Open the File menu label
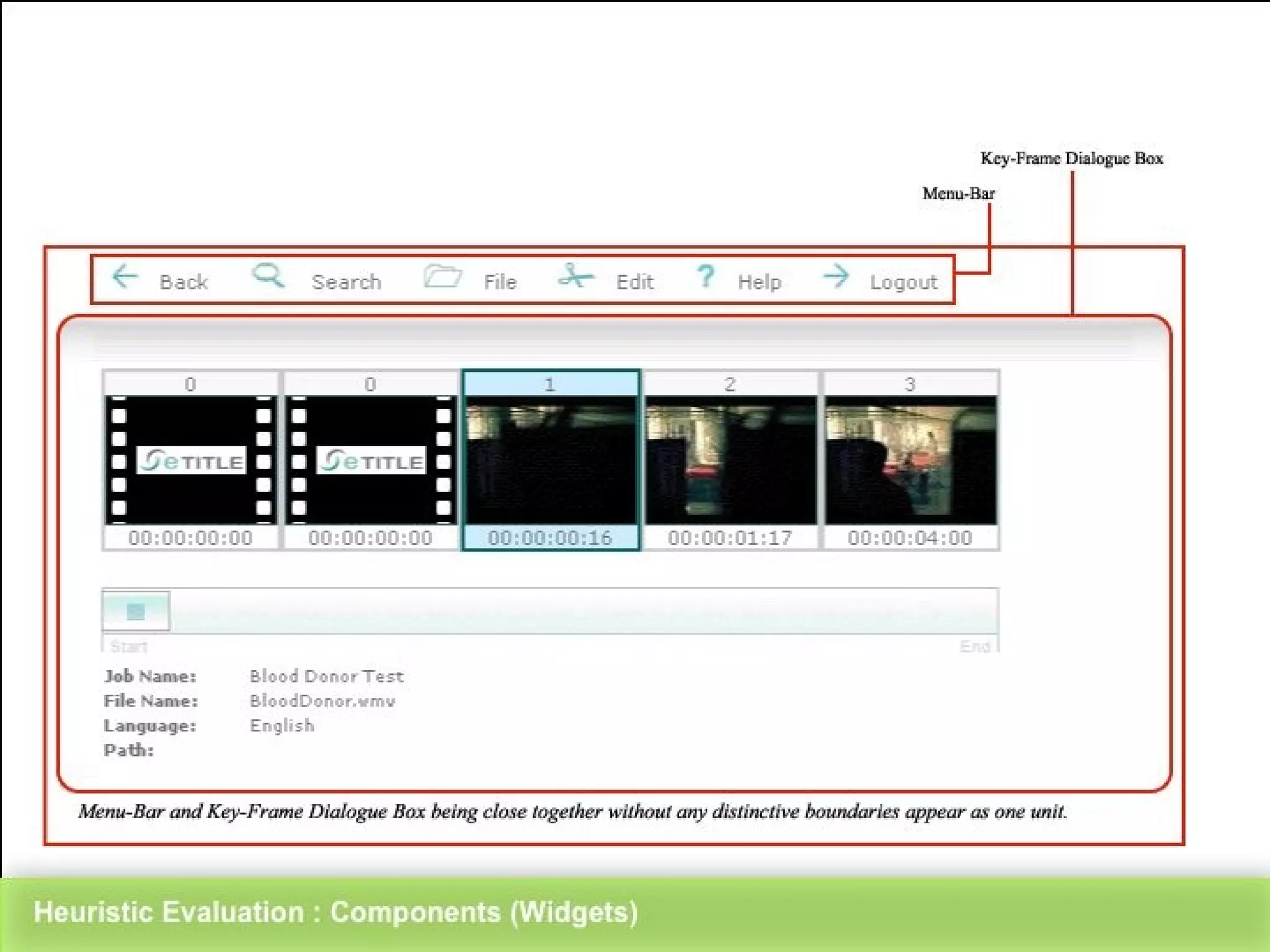 click(x=500, y=282)
